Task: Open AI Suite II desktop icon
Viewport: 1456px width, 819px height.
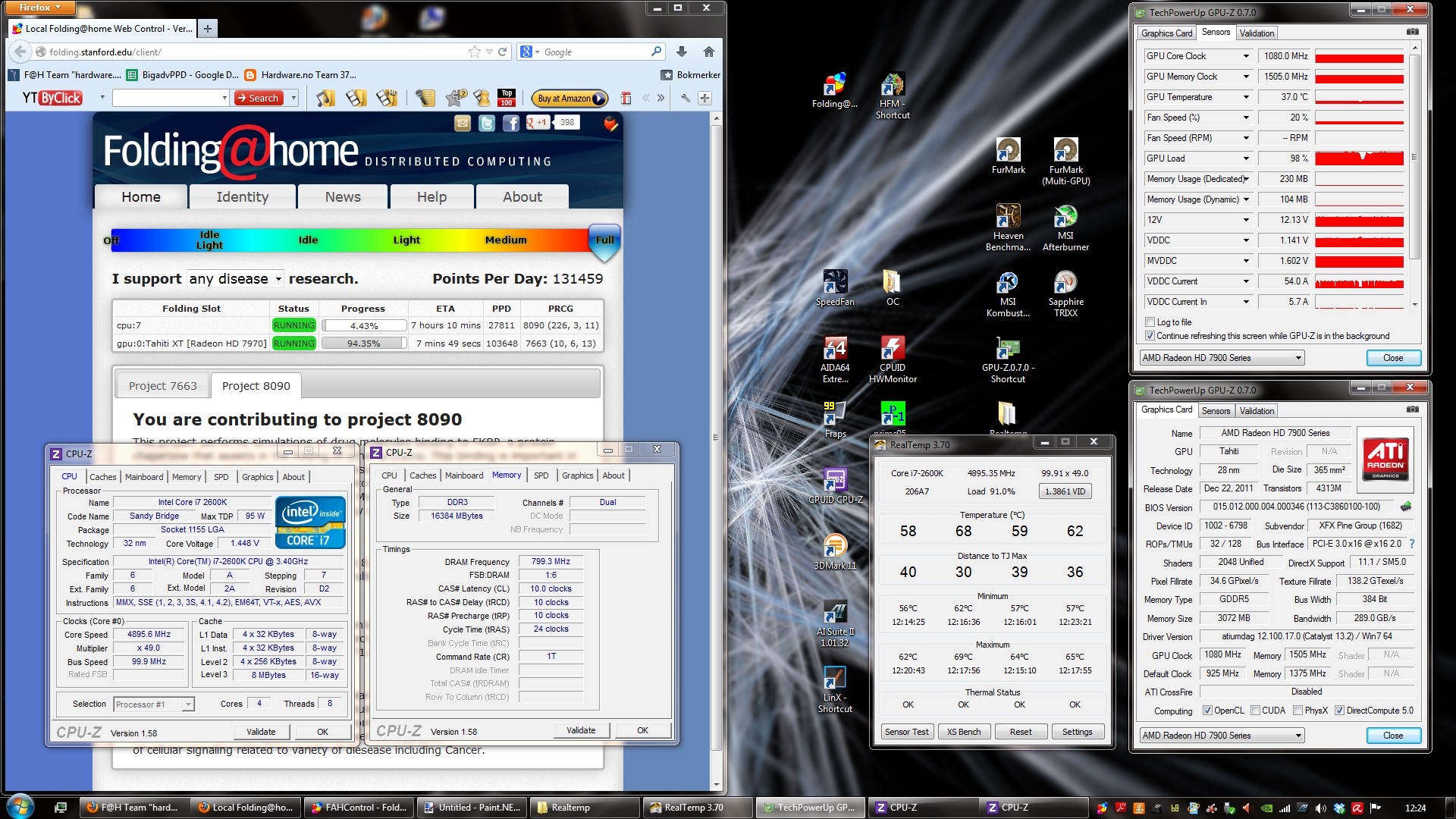Action: pos(835,624)
